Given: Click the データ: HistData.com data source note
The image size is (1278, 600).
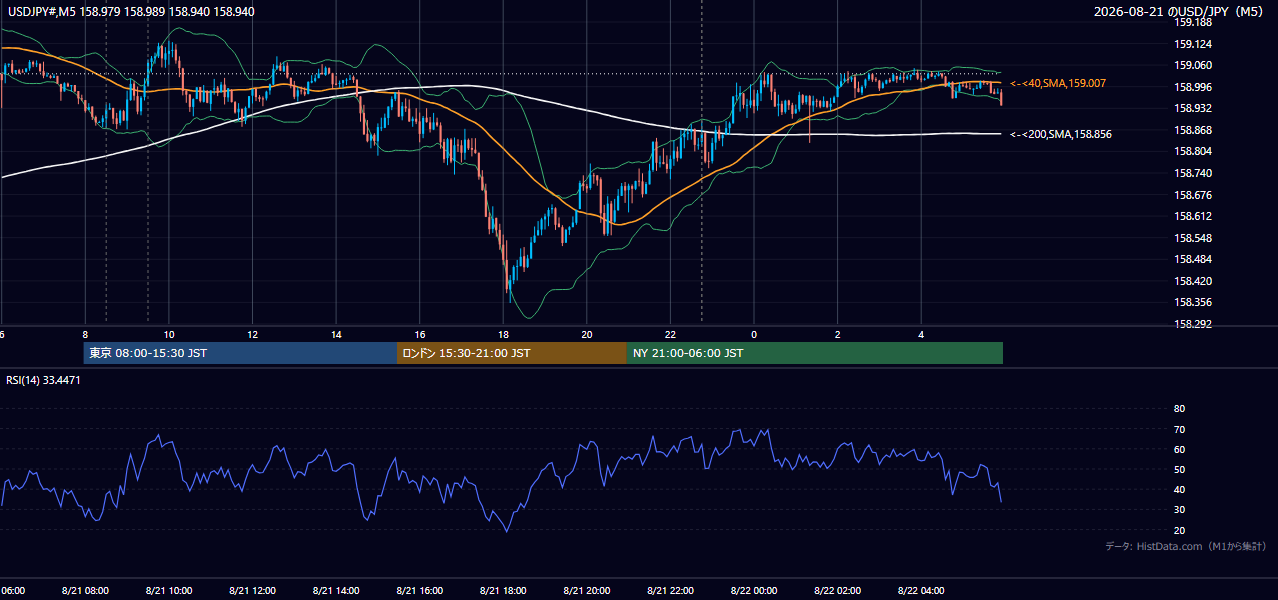Looking at the screenshot, I should [1186, 546].
